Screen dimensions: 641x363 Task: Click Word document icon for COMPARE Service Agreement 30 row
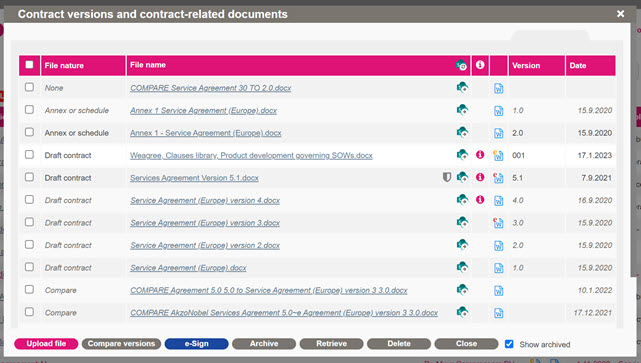[x=498, y=88]
